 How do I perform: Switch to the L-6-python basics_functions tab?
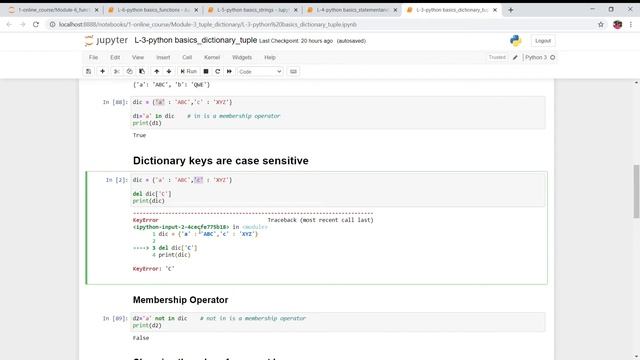[153, 10]
